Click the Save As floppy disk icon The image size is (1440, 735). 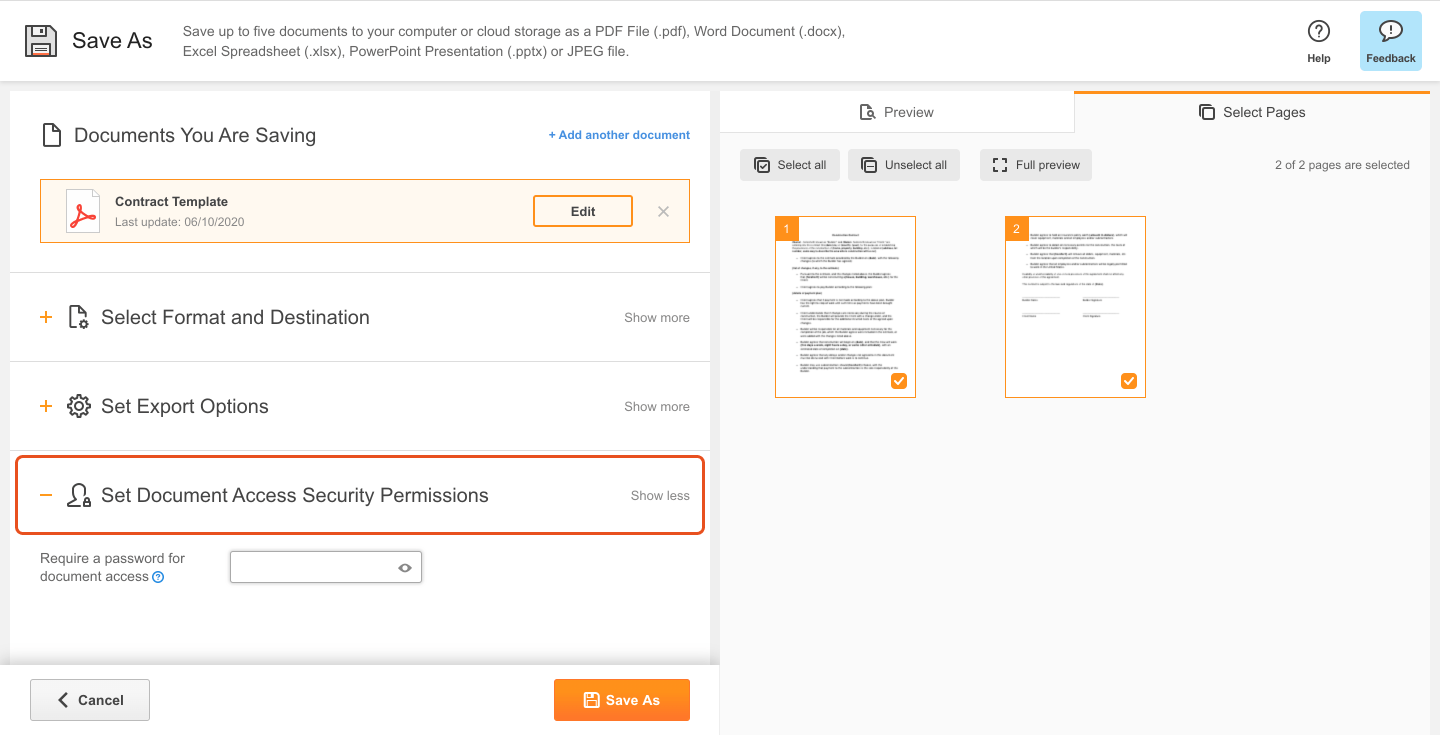coord(41,41)
